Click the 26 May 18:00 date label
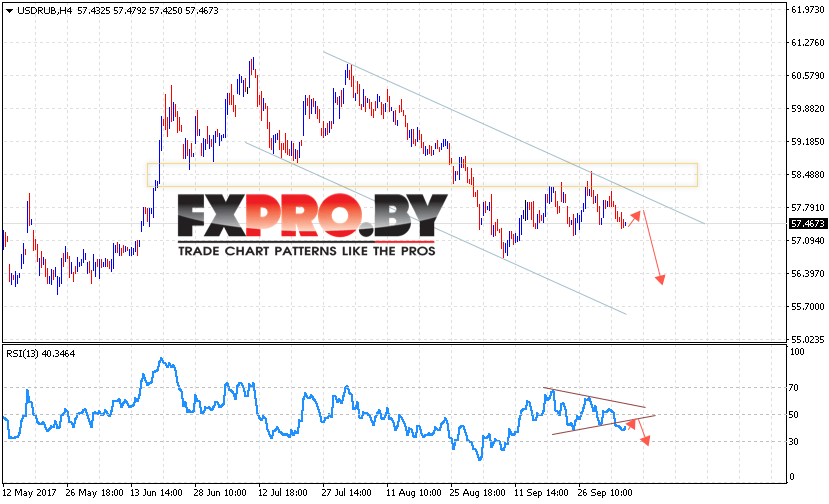 click(x=95, y=493)
